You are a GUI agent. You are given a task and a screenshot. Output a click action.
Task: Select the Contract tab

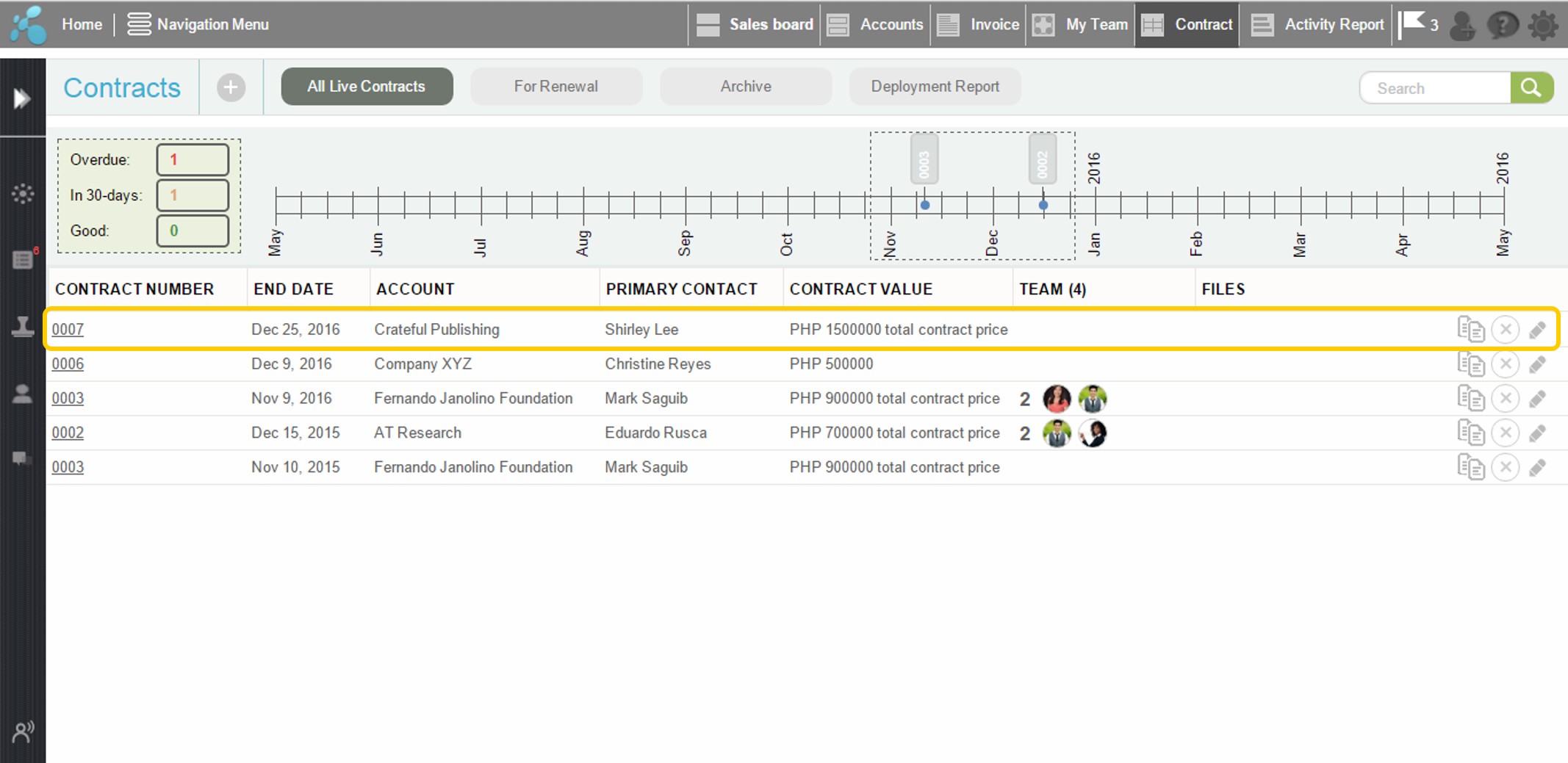tap(1187, 24)
